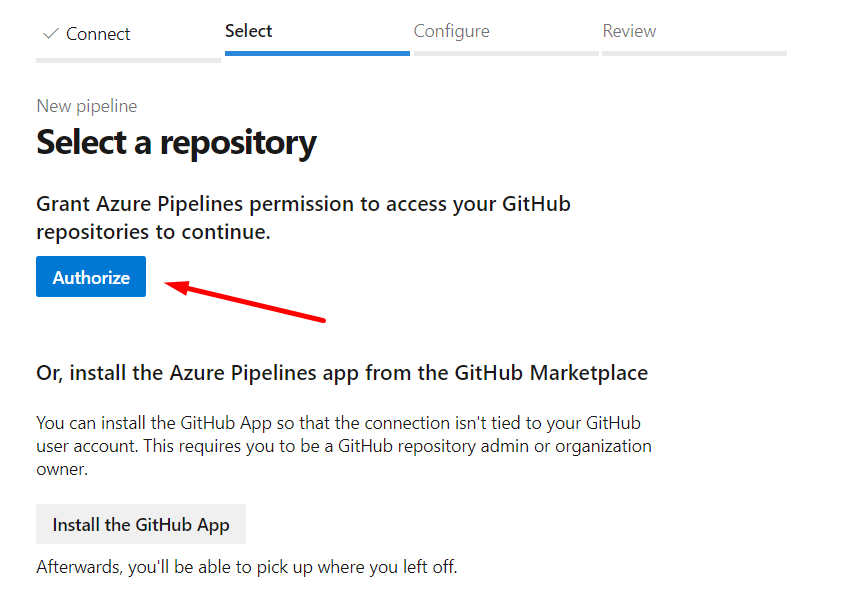Viewport: 852px width, 590px height.
Task: Select the Select step tab
Action: coord(249,31)
